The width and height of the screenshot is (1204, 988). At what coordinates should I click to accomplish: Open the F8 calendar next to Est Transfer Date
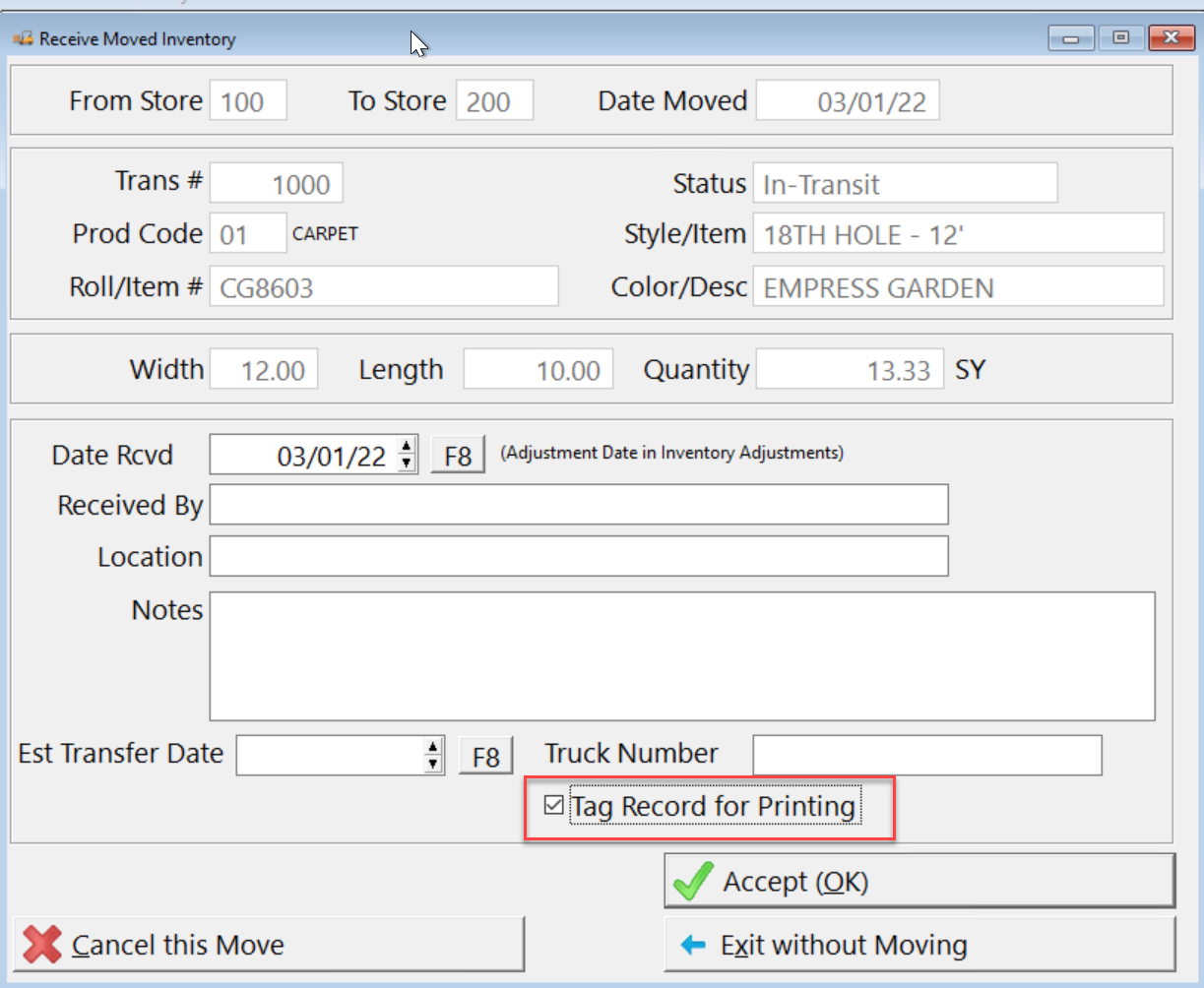click(486, 756)
